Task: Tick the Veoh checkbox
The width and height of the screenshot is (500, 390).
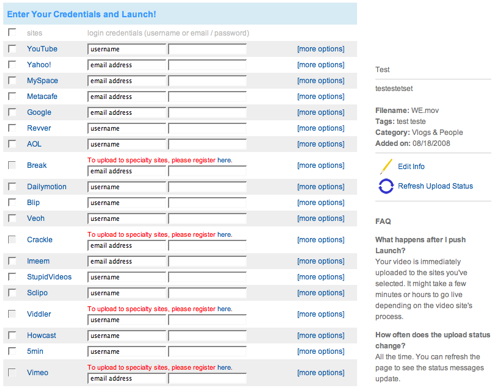Action: [x=12, y=218]
